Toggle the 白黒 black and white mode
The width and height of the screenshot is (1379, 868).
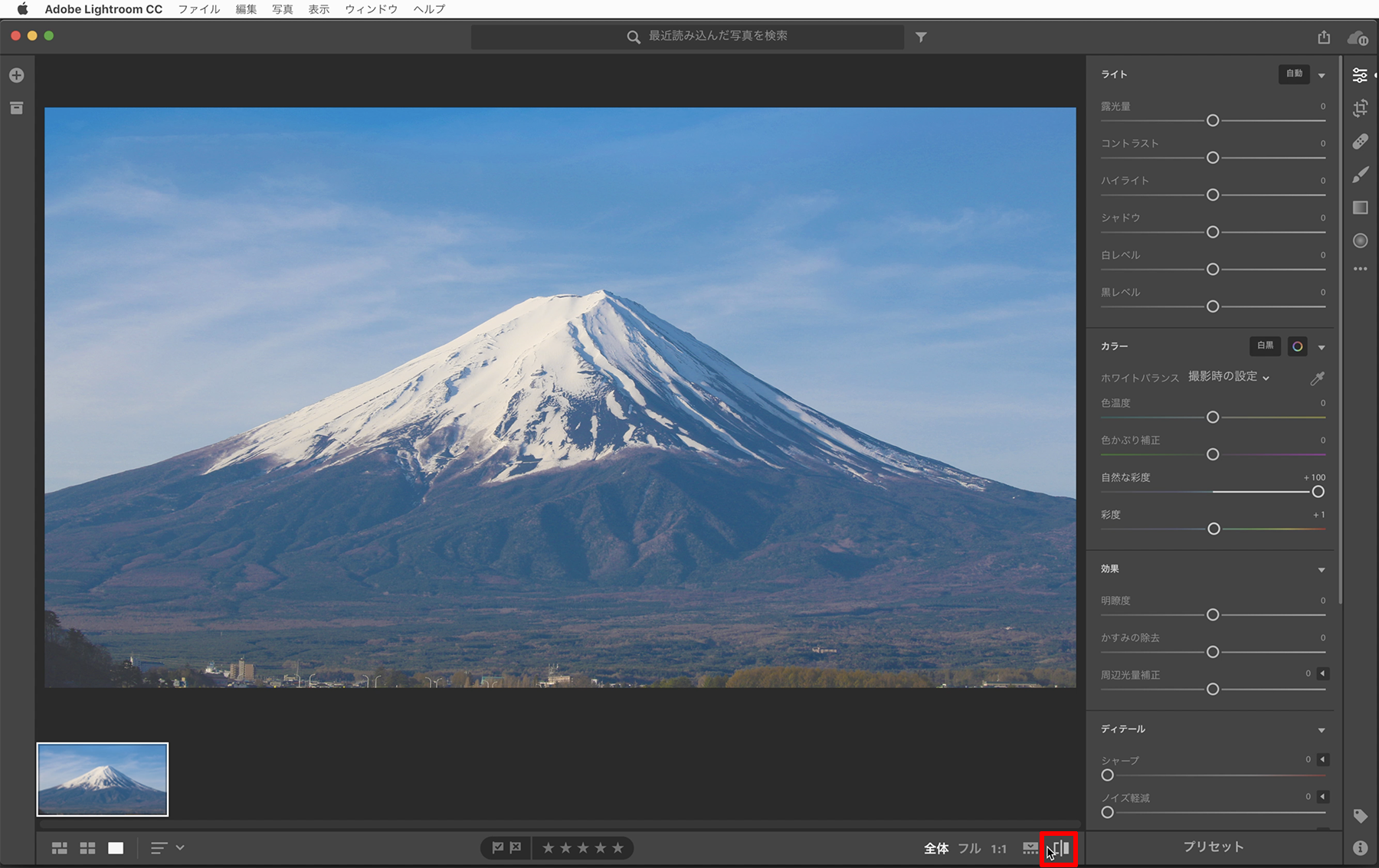tap(1266, 346)
